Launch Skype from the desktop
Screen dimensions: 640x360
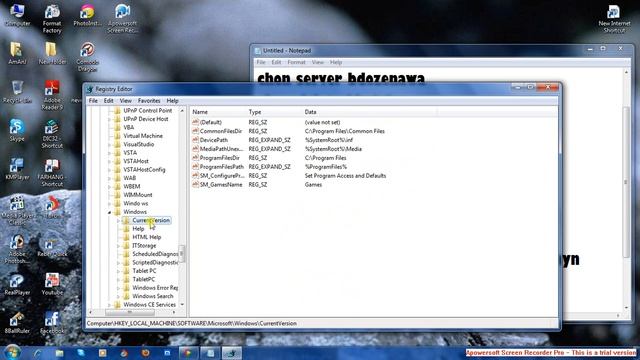click(17, 130)
